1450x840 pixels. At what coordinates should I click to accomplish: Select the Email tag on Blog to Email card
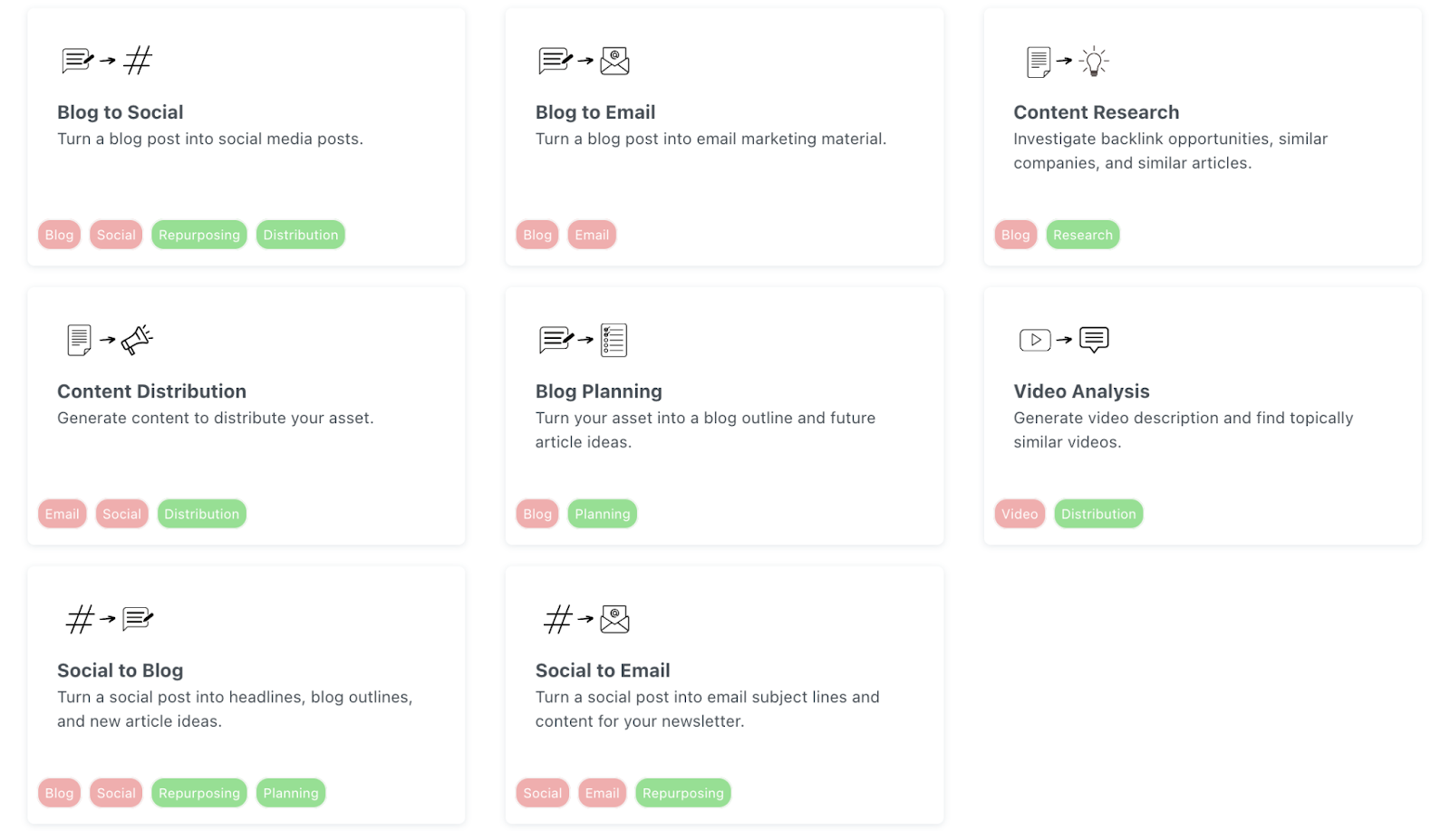(592, 235)
